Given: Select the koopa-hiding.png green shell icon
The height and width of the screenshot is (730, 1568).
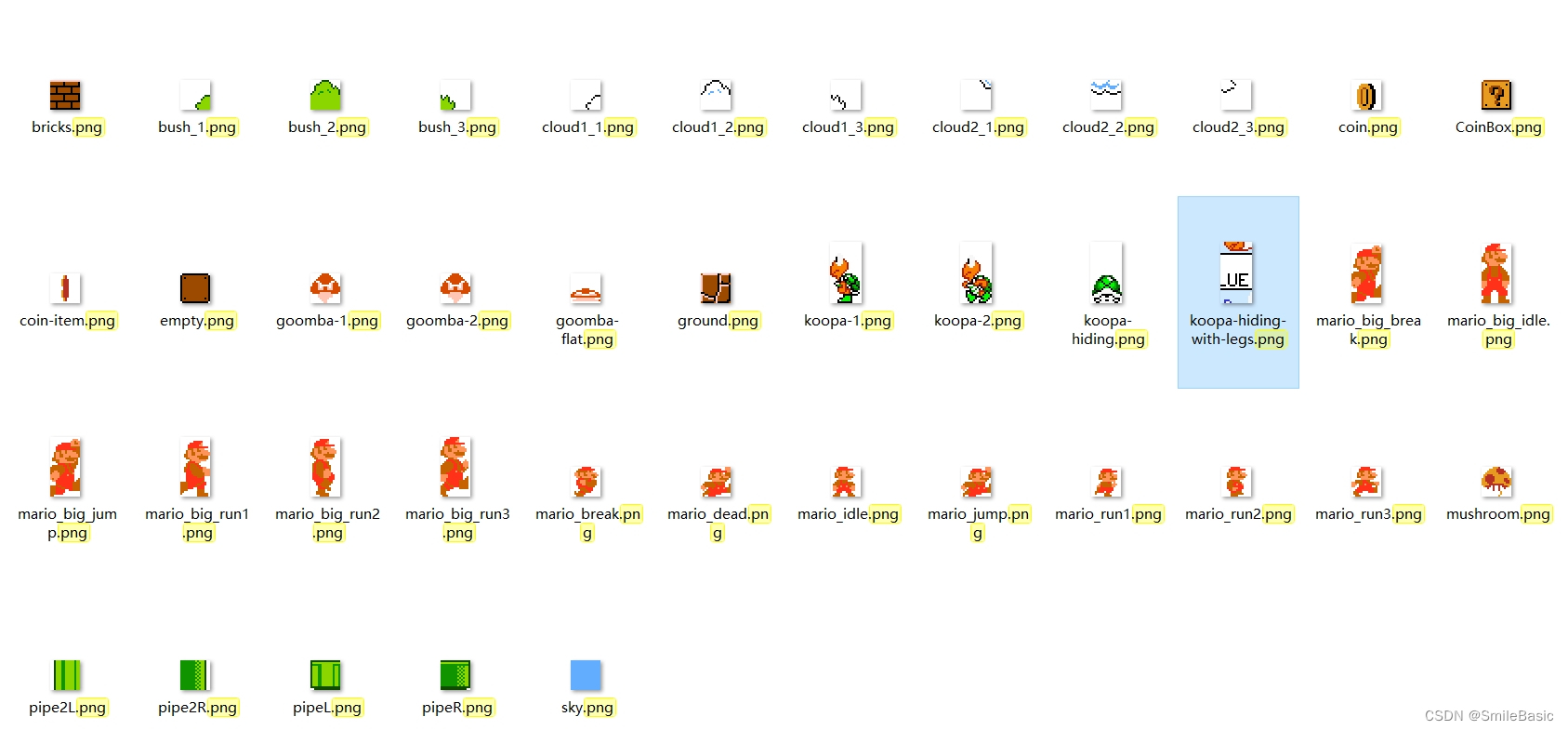Looking at the screenshot, I should [1106, 273].
